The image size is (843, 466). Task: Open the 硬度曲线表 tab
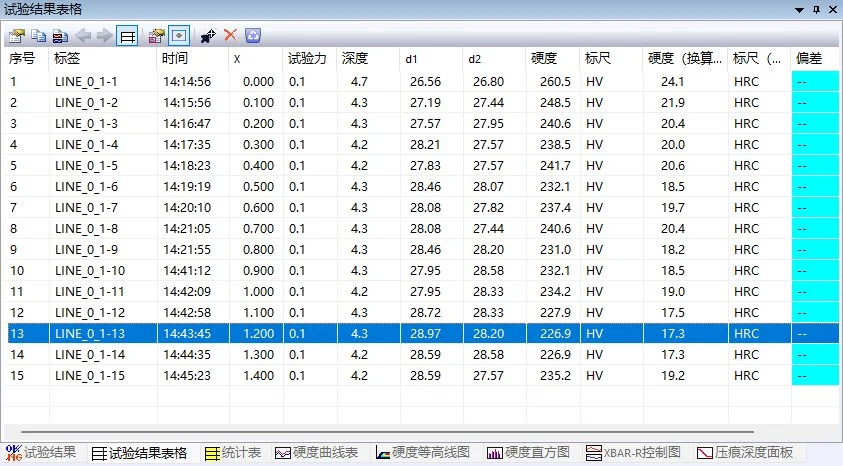pos(316,453)
